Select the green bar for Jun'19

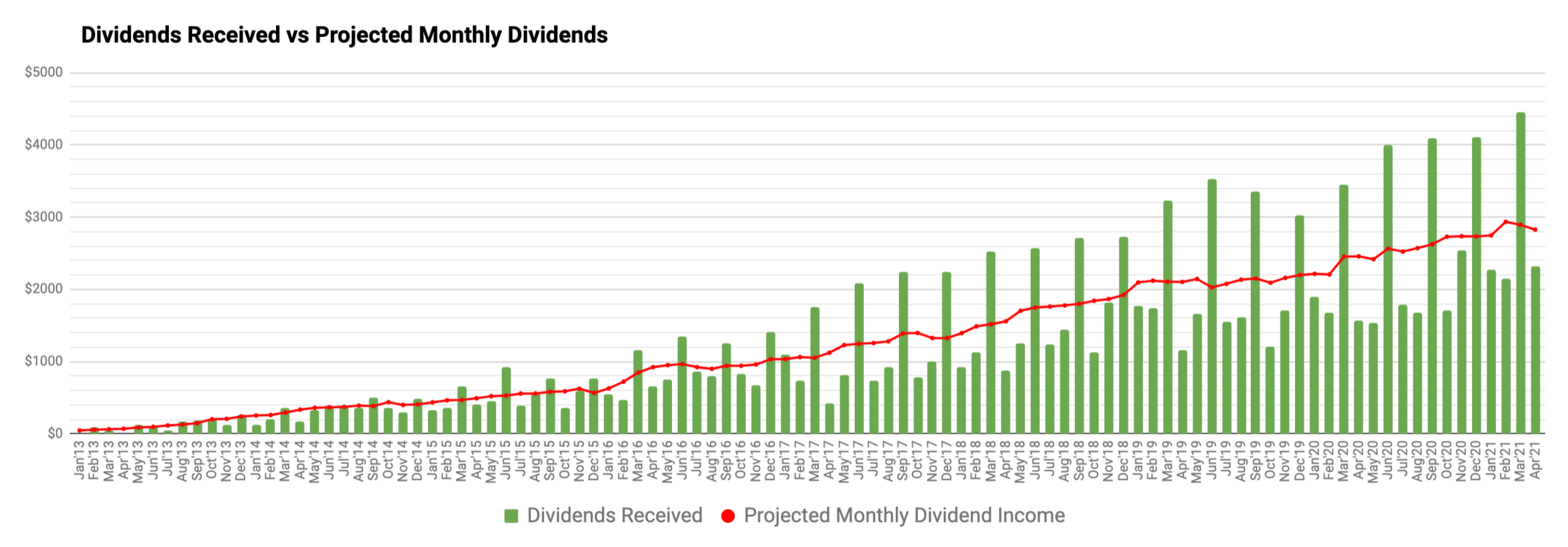(x=1212, y=306)
